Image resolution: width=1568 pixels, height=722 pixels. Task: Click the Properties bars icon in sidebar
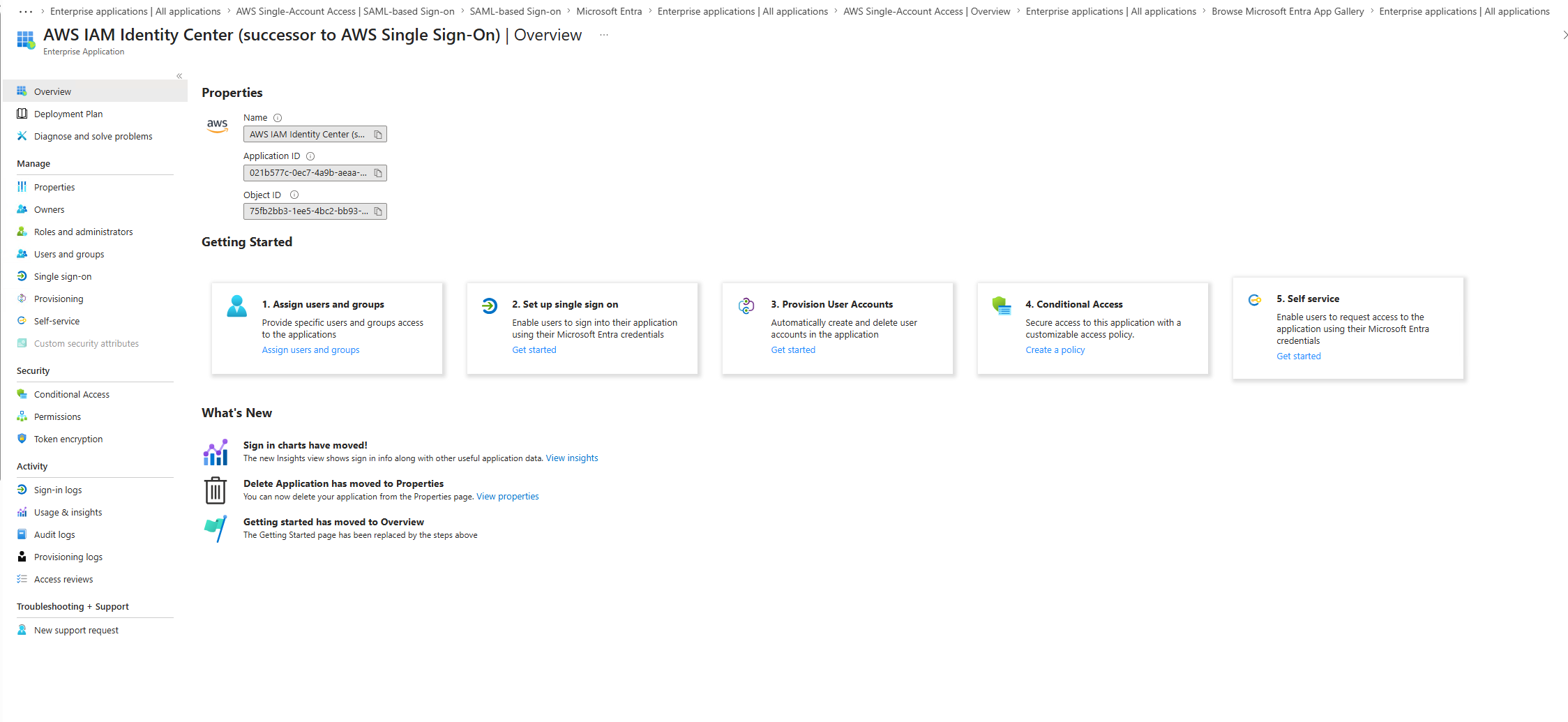22,187
